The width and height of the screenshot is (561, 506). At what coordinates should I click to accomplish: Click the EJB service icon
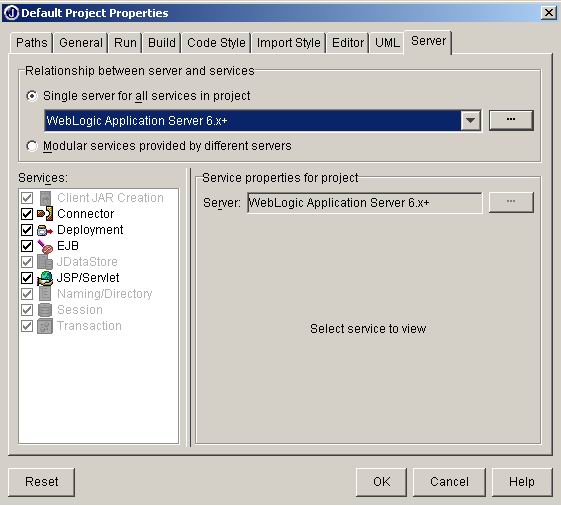45,246
